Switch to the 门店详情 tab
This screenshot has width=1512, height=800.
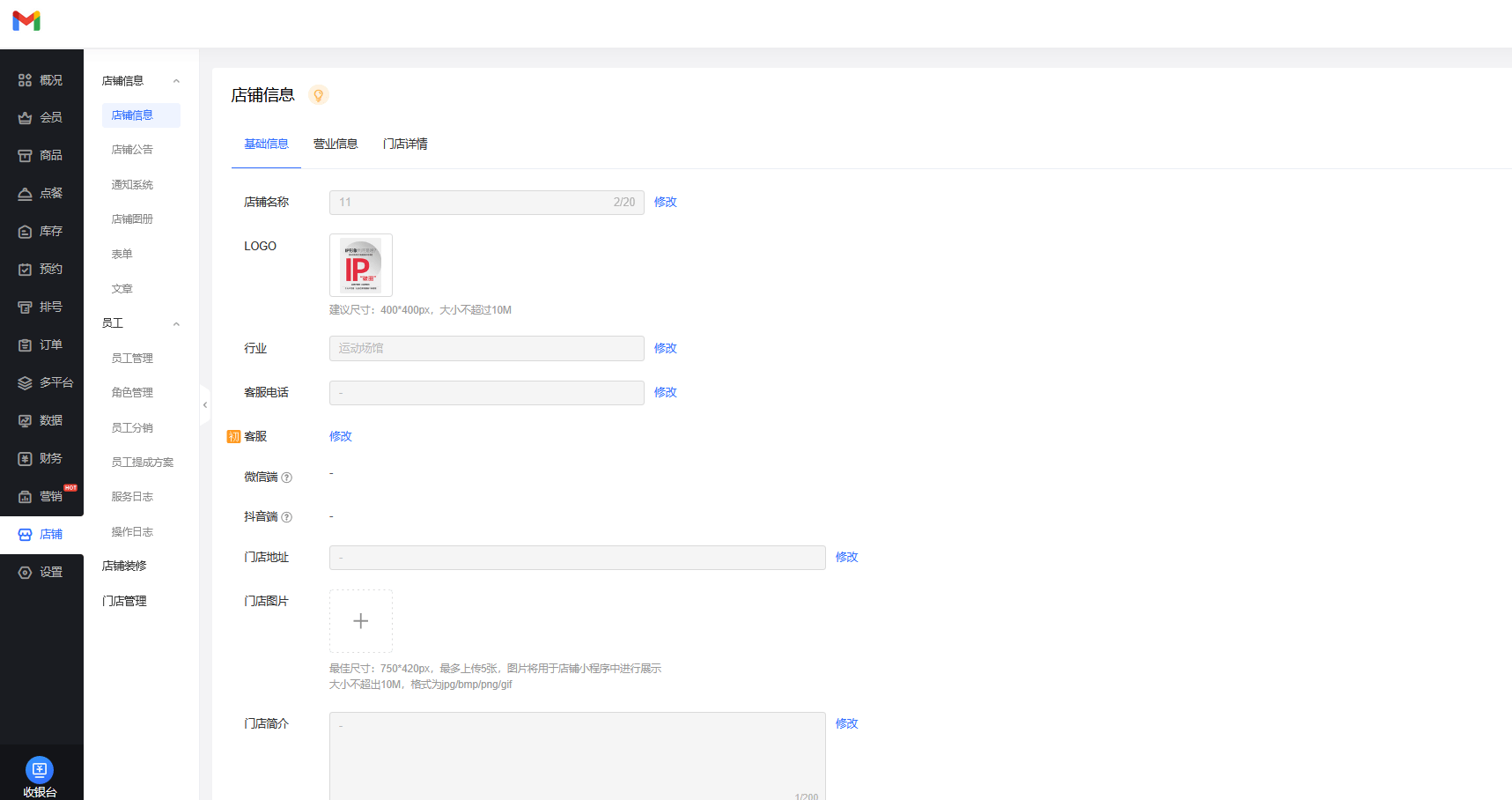point(405,144)
